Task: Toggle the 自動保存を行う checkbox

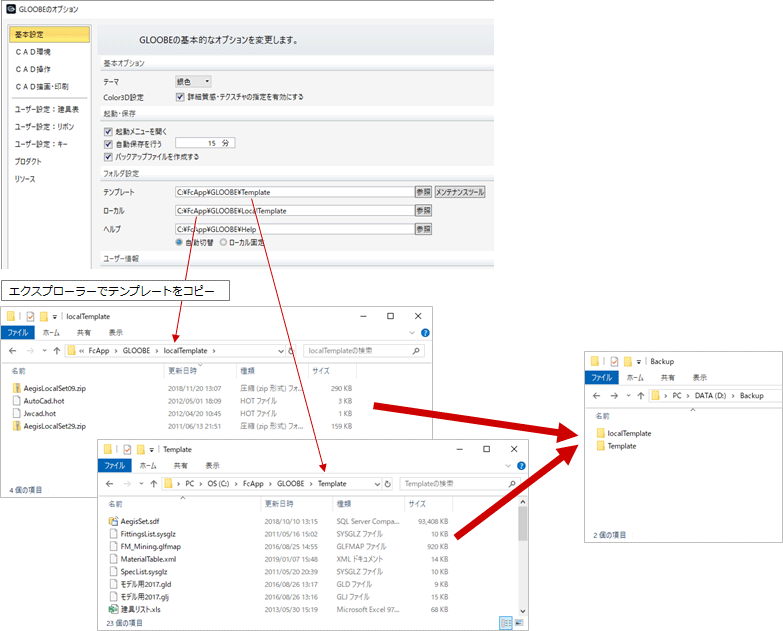Action: 108,144
